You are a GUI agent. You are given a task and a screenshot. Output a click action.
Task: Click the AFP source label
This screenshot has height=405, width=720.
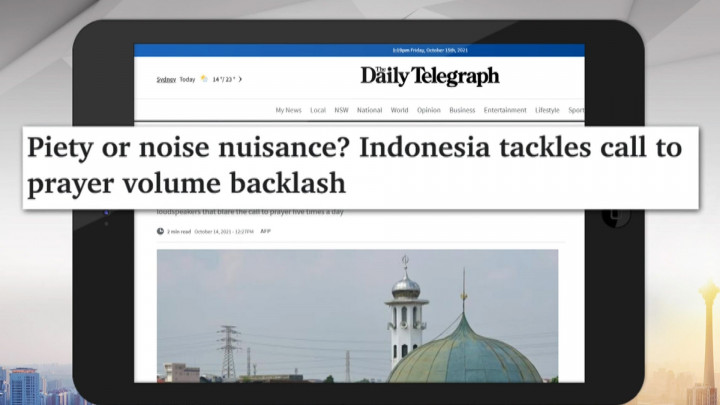[x=265, y=231]
